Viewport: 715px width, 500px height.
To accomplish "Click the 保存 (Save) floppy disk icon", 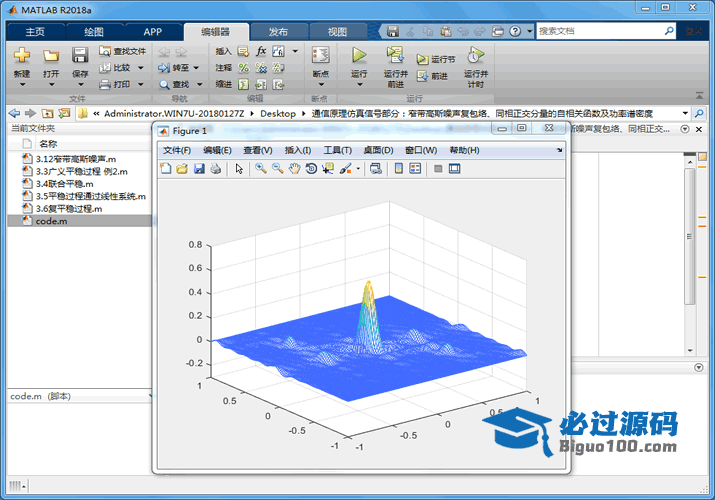I will click(80, 55).
